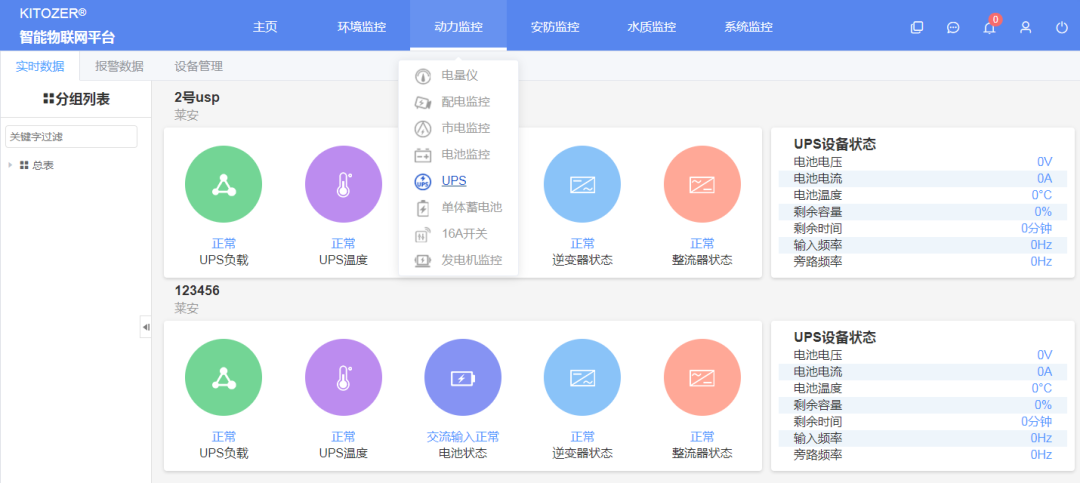Viewport: 1080px width, 483px height.
Task: Click blue 逆变器状态 circle in 123456 group
Action: tap(582, 377)
